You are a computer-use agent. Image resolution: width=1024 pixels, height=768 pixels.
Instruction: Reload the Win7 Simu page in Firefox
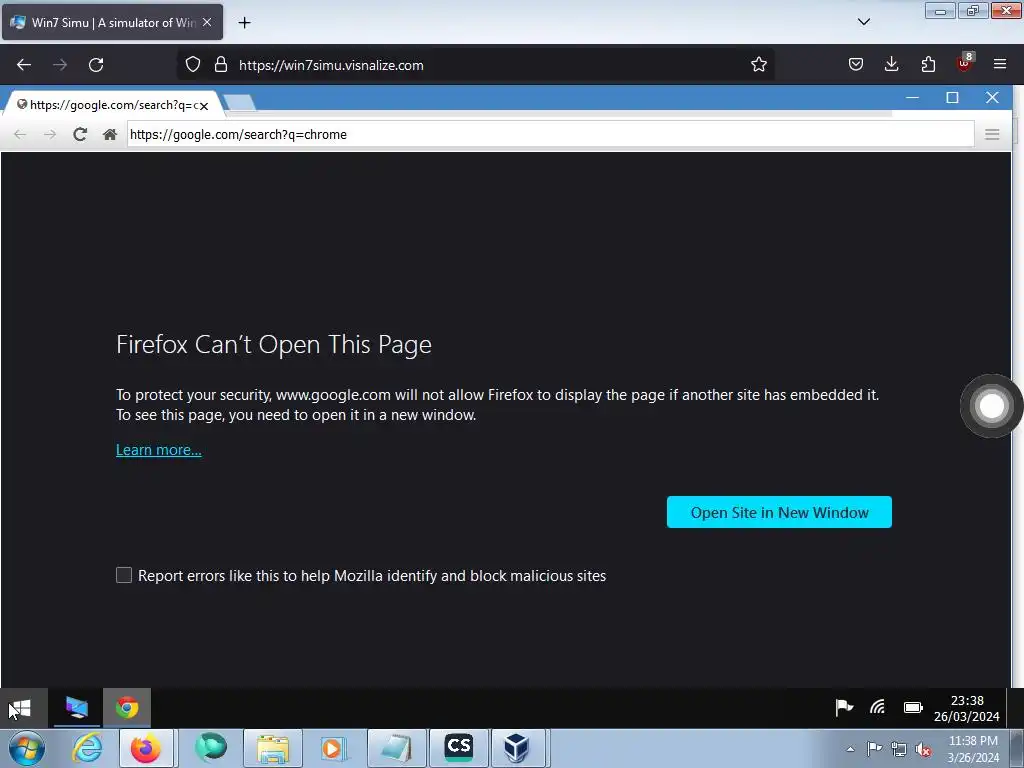[x=96, y=65]
